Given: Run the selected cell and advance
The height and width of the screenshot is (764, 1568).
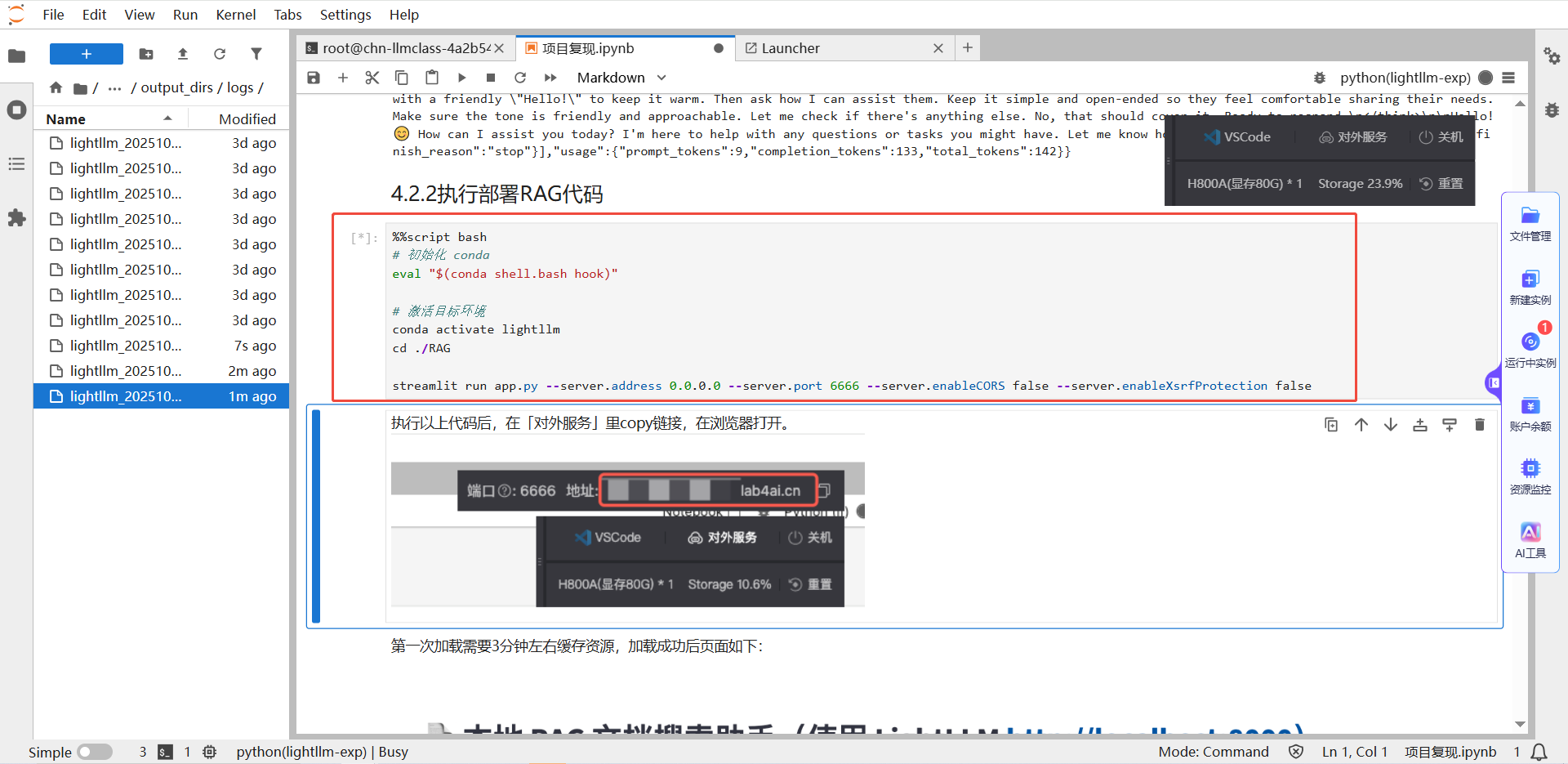Looking at the screenshot, I should click(x=461, y=78).
